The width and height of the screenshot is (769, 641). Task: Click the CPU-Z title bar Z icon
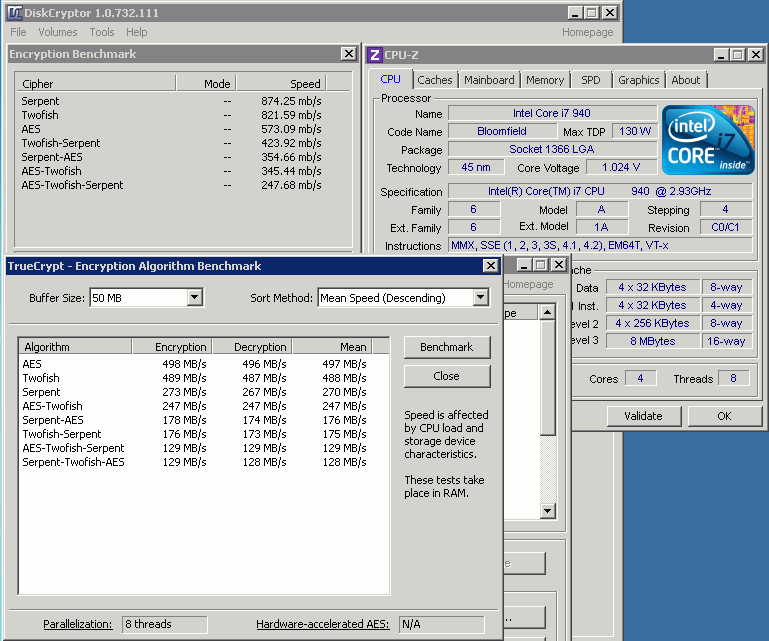pyautogui.click(x=375, y=55)
